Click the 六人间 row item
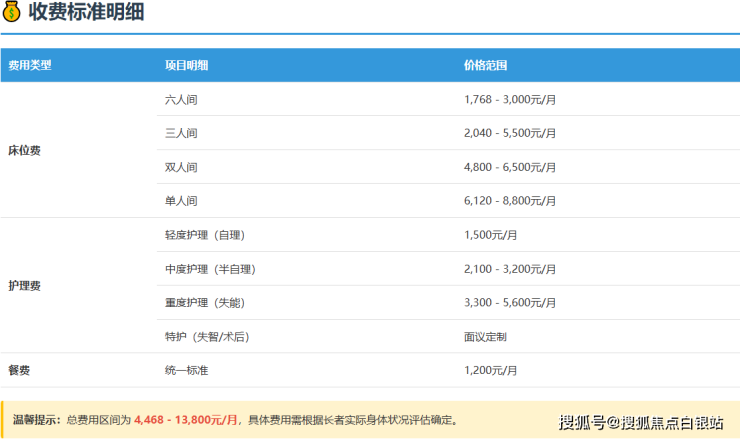Image resolution: width=740 pixels, height=439 pixels. click(x=181, y=99)
